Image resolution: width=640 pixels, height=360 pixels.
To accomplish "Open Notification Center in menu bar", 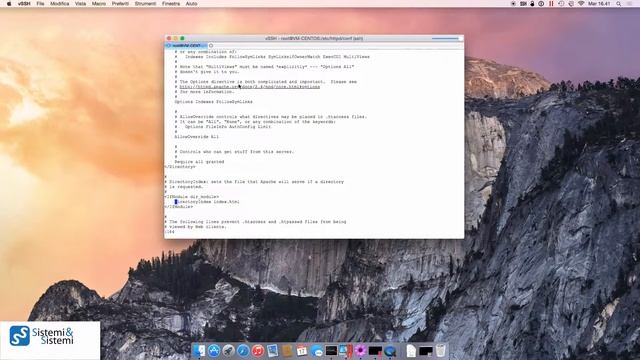I will tap(630, 4).
